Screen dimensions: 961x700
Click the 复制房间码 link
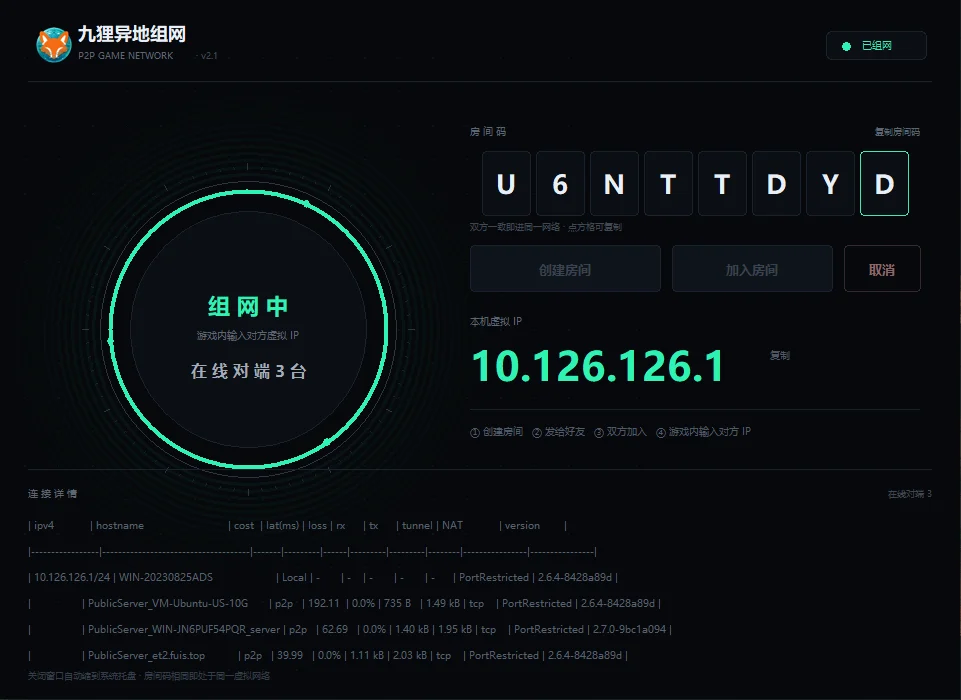897,132
